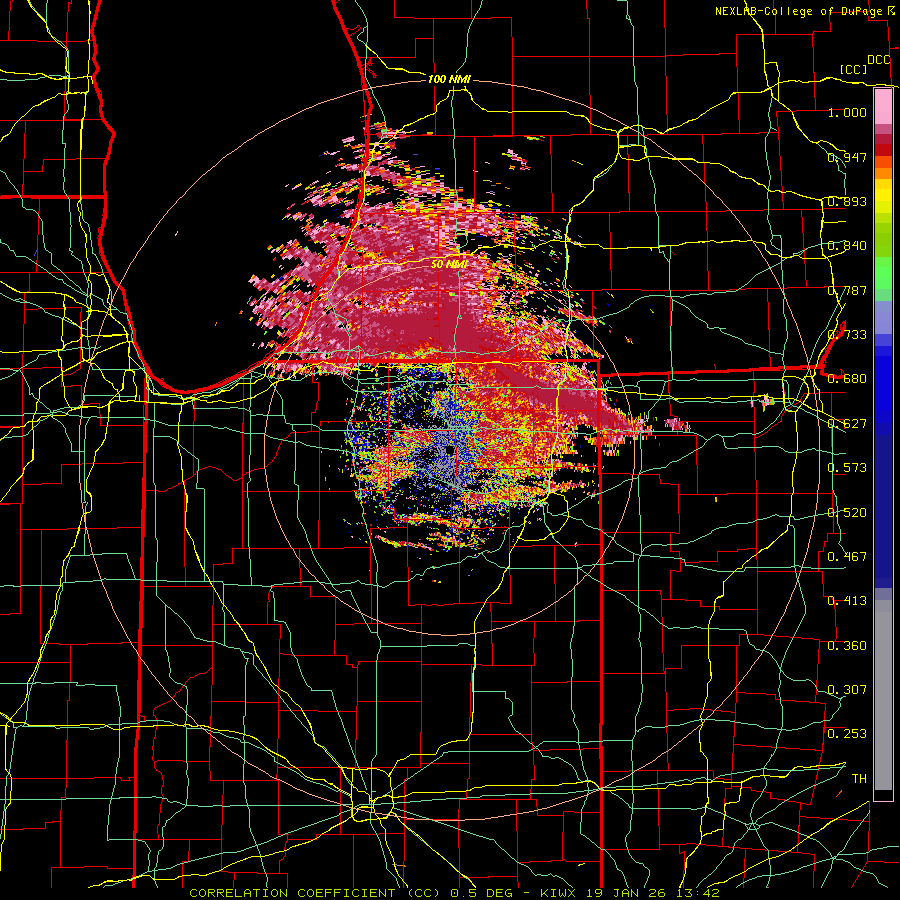Pick the gray swatch near 0.307
The height and width of the screenshot is (900, 900).
click(883, 700)
